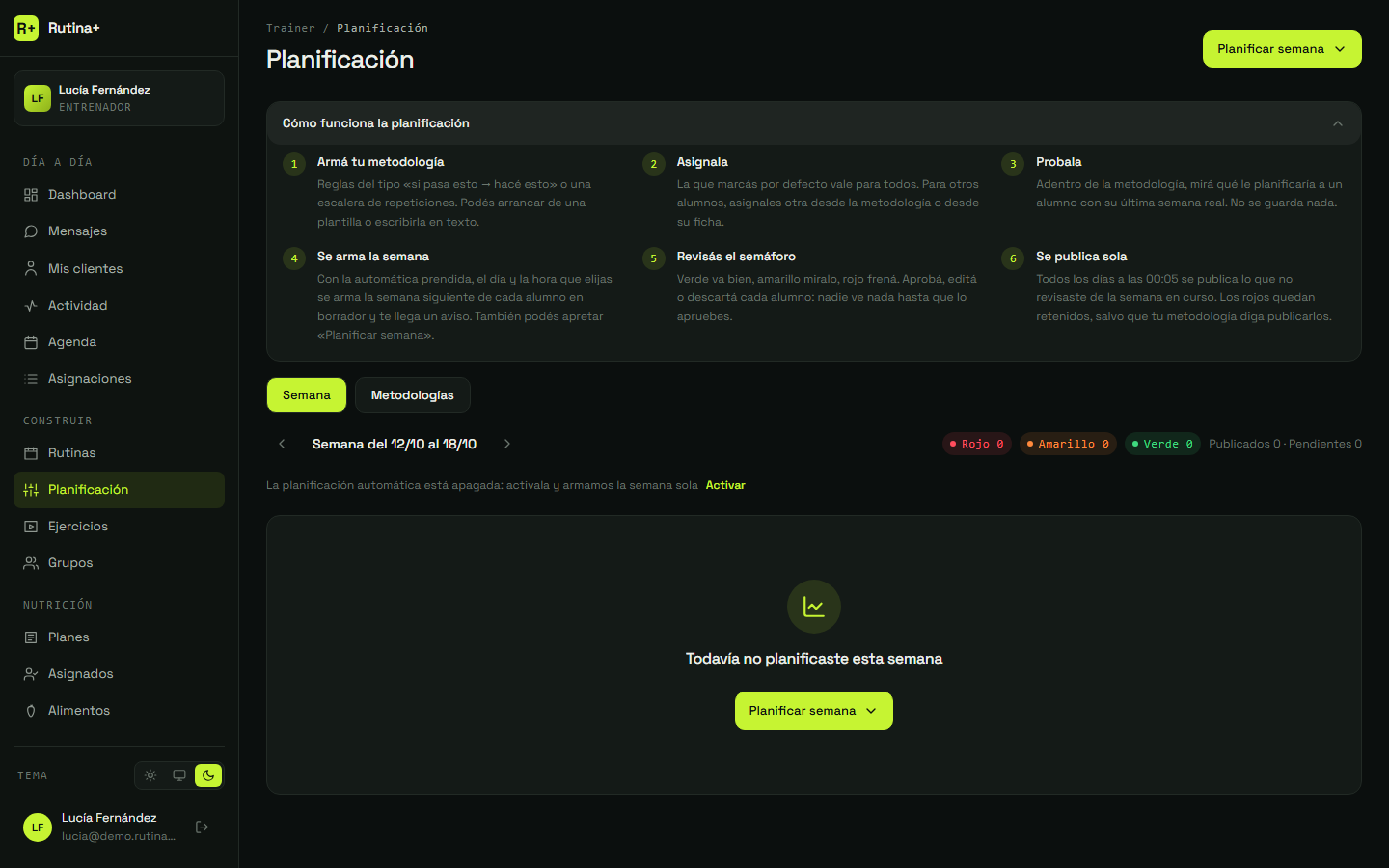1389x868 pixels.
Task: Click the Rojo 0 status badge
Action: (x=977, y=444)
